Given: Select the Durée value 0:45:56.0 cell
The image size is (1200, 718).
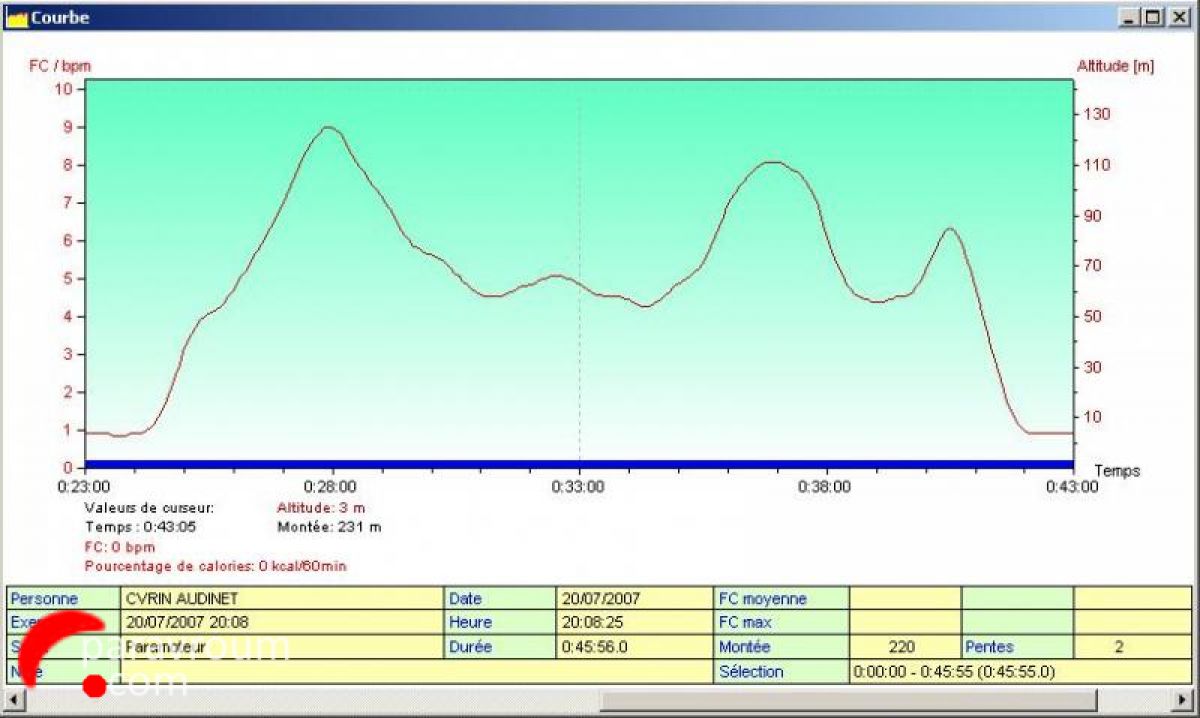Looking at the screenshot, I should (x=634, y=647).
